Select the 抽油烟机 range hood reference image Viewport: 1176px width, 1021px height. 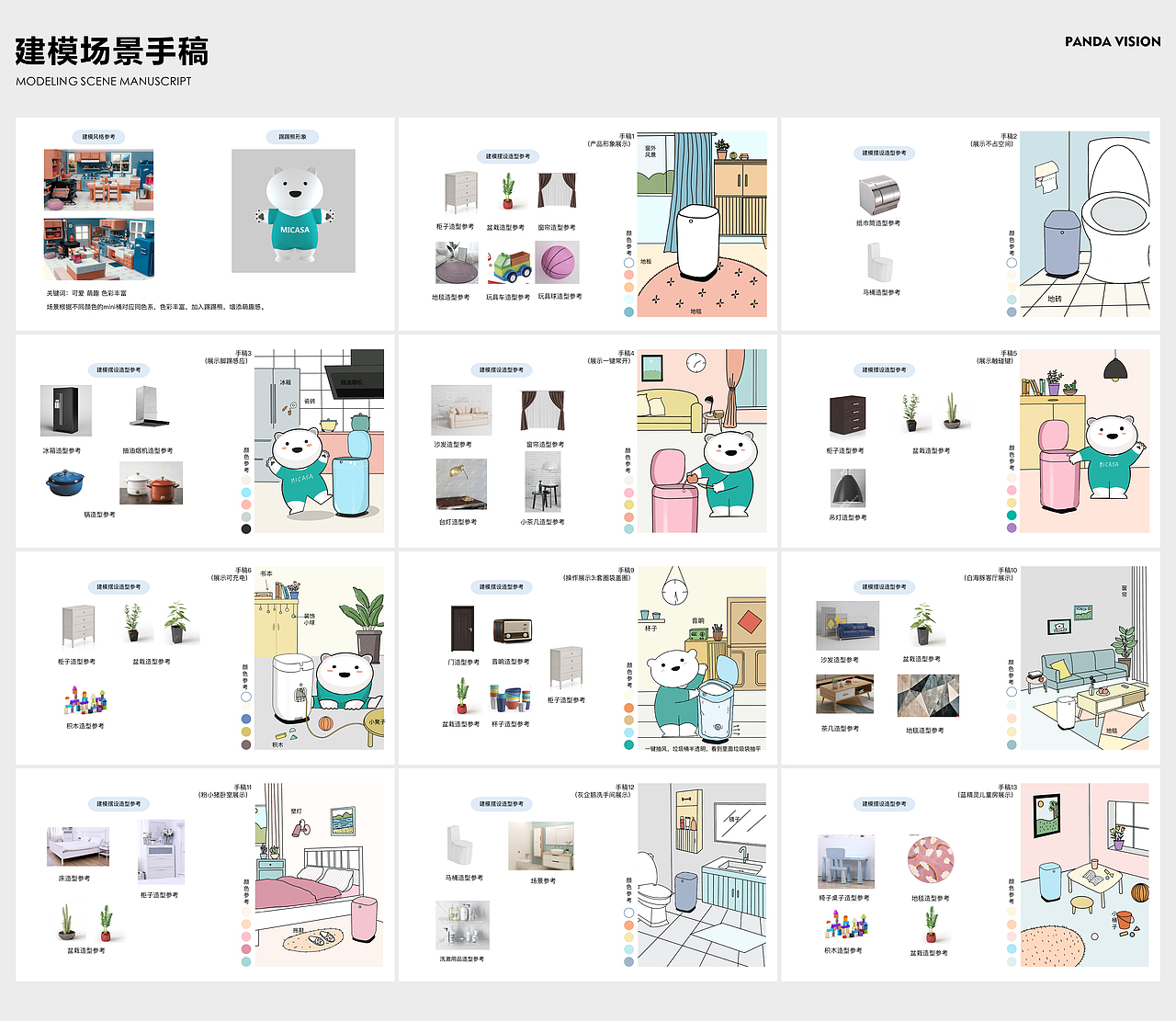(x=148, y=404)
